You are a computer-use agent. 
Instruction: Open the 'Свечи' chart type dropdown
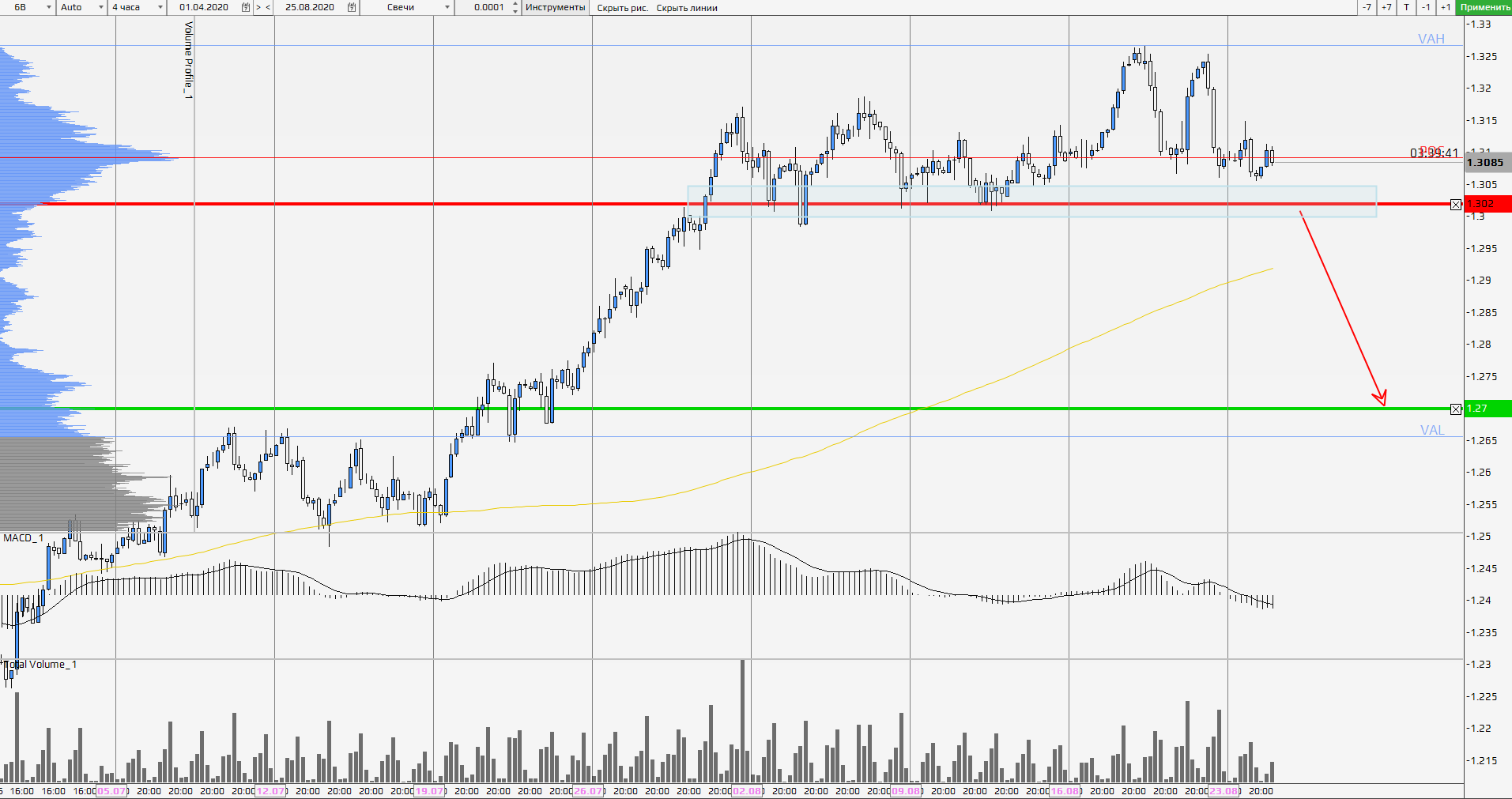click(x=447, y=7)
